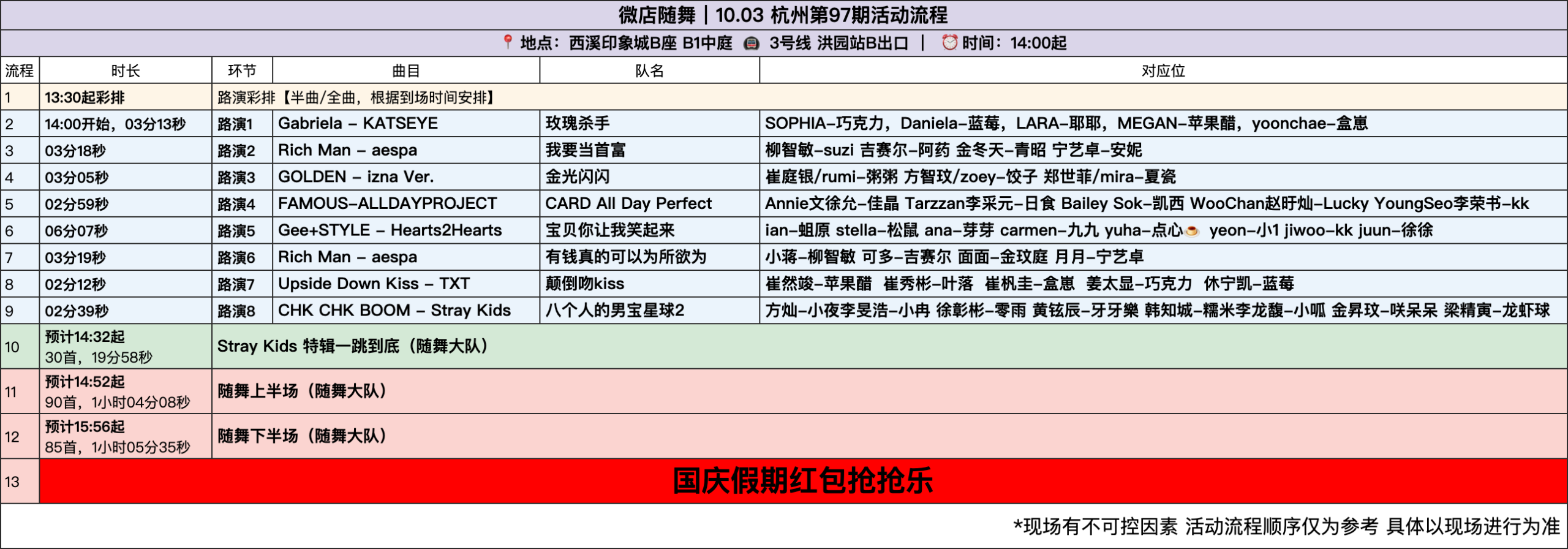Screen dimensions: 1568x549
Task: Click the red location pin icon
Action: (507, 42)
